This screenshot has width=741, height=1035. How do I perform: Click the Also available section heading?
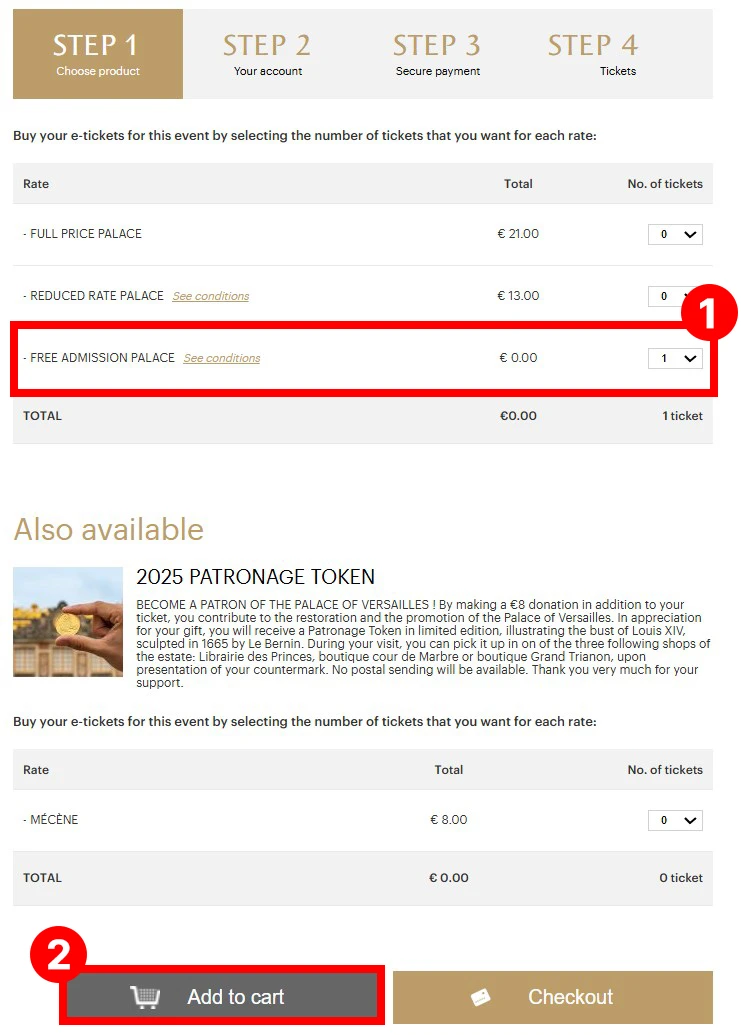point(109,529)
